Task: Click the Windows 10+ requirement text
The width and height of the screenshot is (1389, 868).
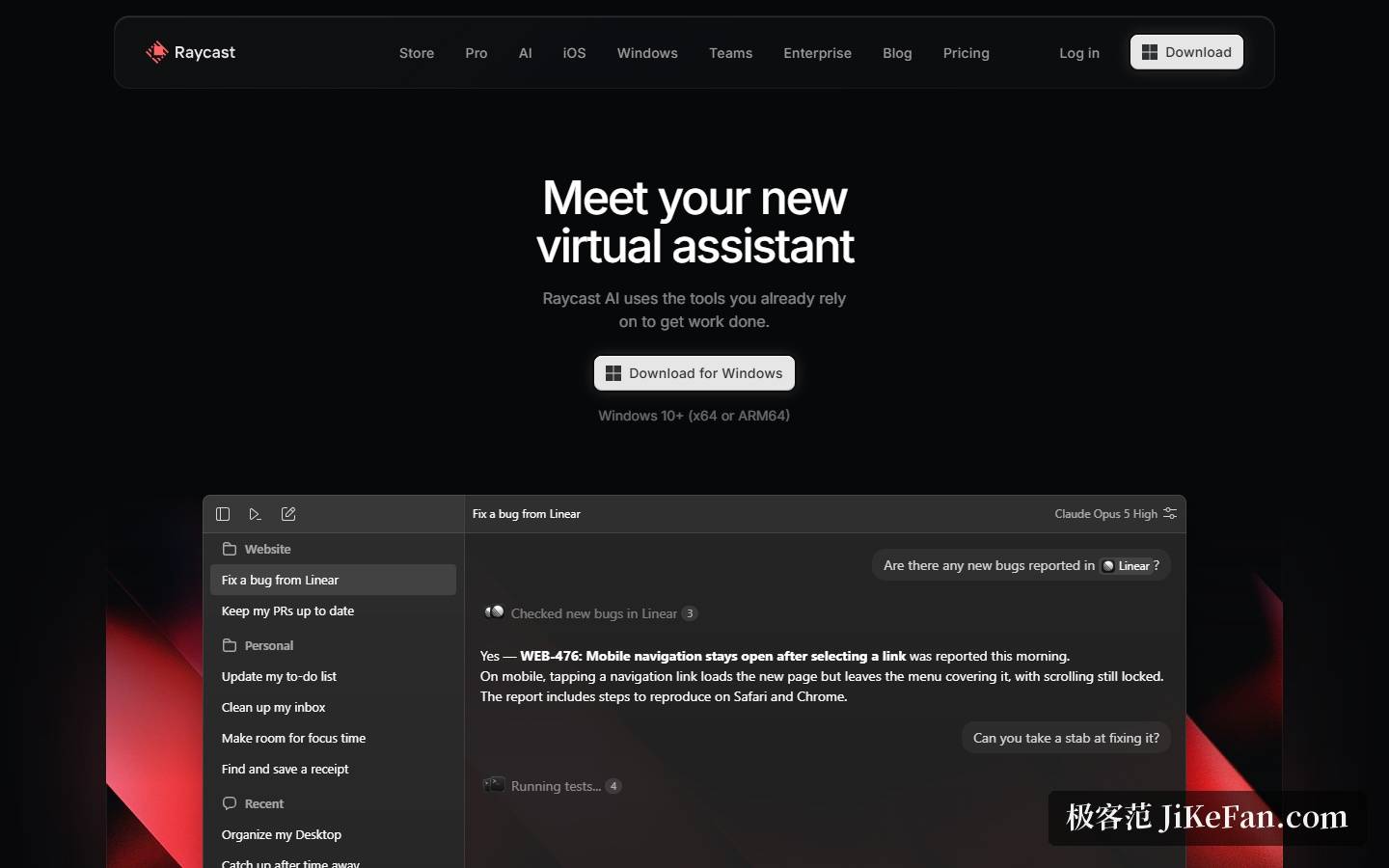Action: [x=694, y=416]
